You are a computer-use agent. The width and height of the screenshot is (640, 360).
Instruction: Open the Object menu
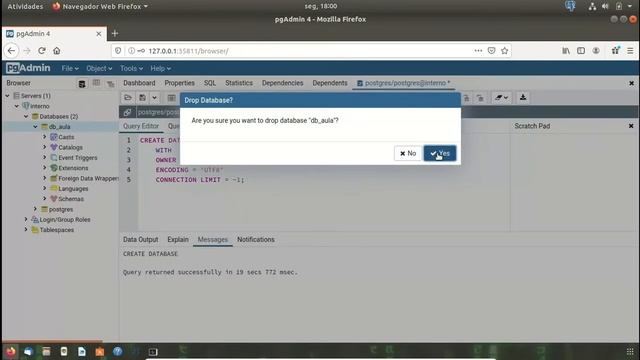(x=99, y=69)
